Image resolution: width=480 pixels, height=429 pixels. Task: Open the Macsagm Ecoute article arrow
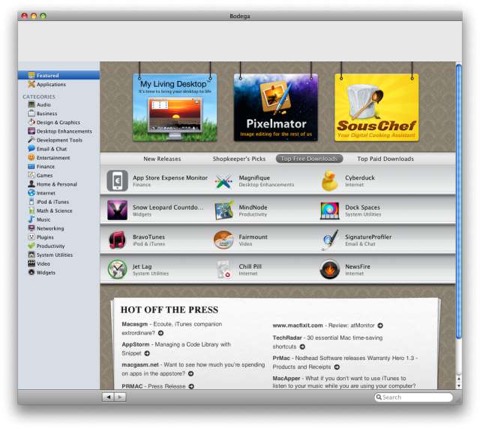(x=161, y=333)
